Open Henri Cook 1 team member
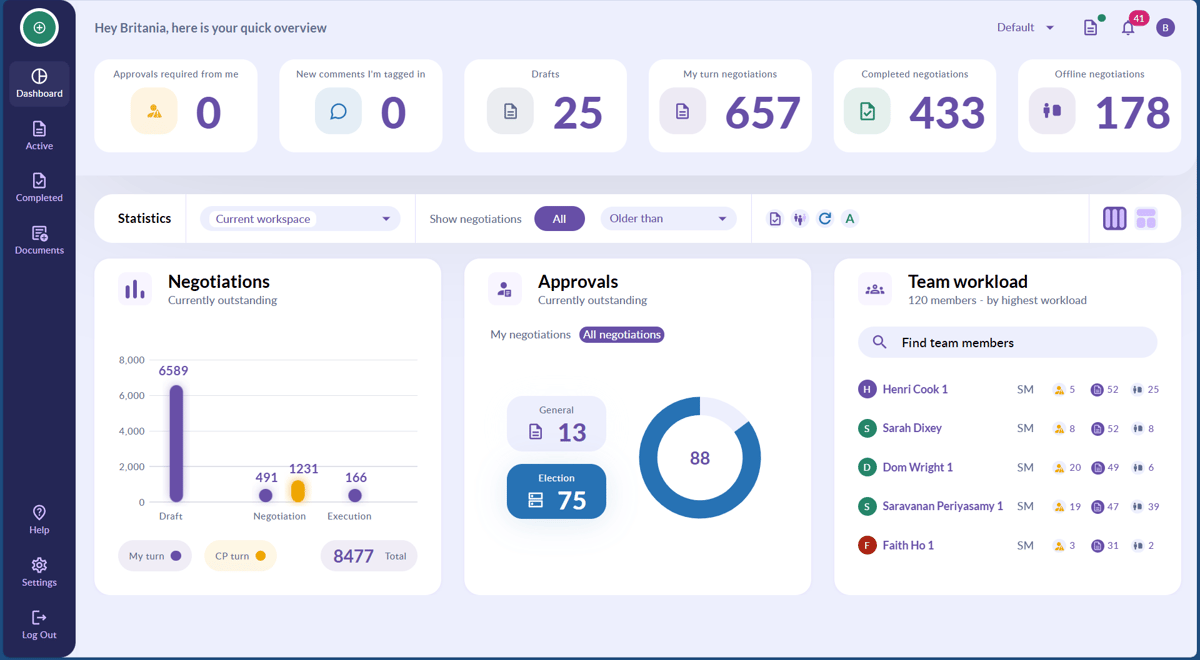 pos(915,390)
